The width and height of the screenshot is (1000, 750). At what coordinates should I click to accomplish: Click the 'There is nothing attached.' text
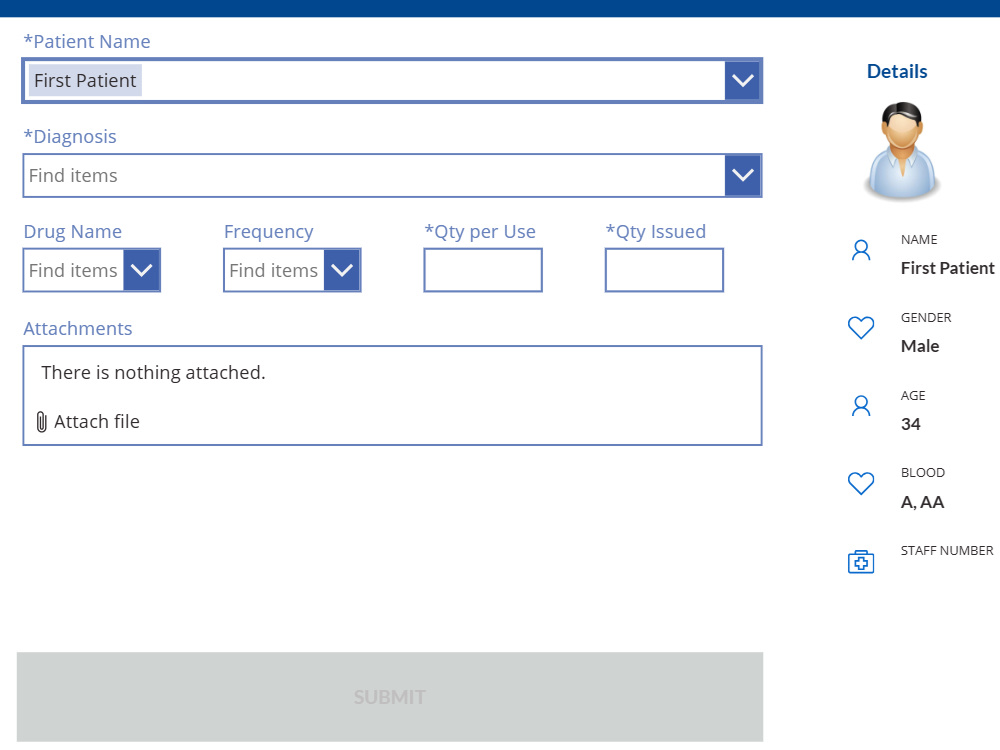153,372
